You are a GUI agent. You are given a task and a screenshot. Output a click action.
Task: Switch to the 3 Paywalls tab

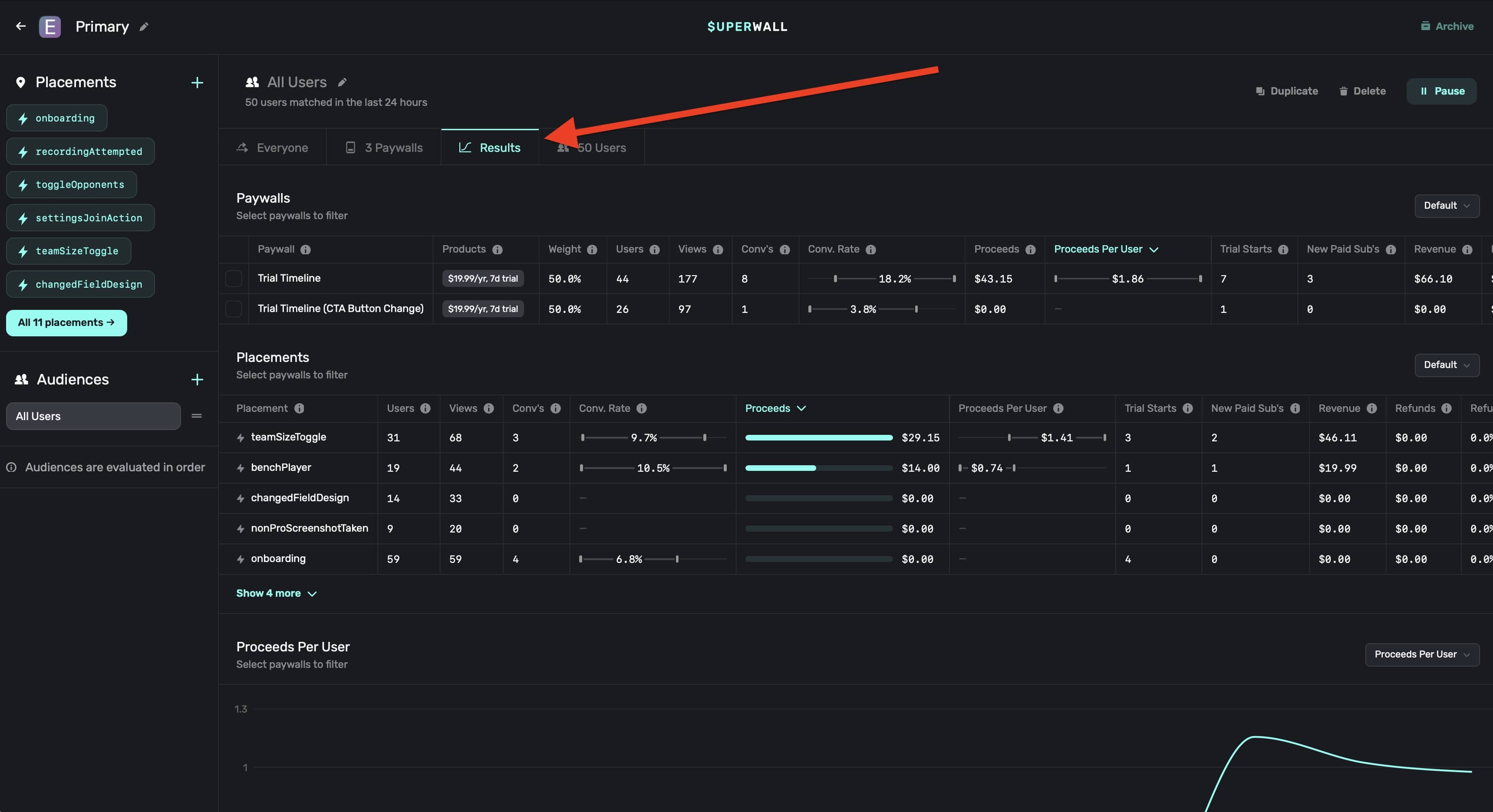click(384, 148)
